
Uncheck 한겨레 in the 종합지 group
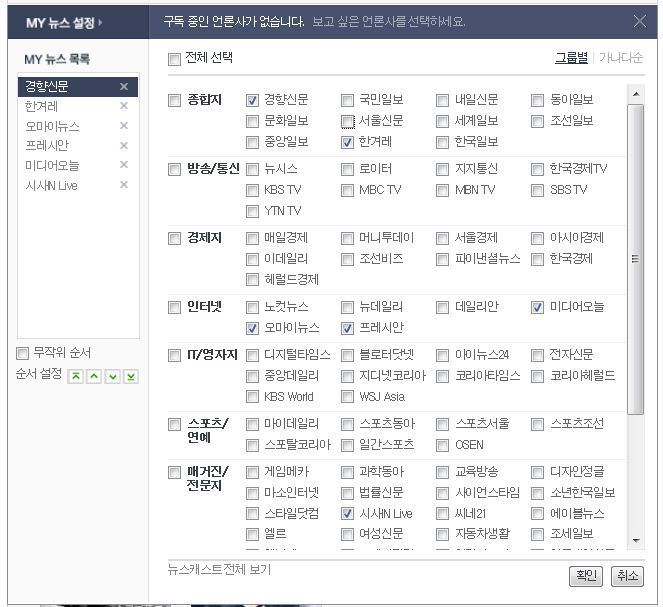[x=347, y=142]
